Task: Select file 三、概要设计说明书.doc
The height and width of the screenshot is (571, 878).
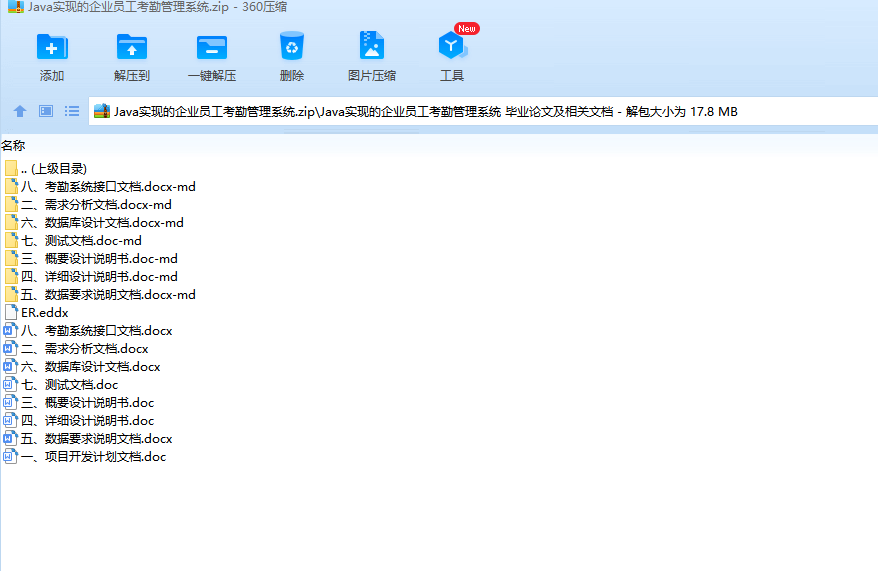Action: pos(79,402)
